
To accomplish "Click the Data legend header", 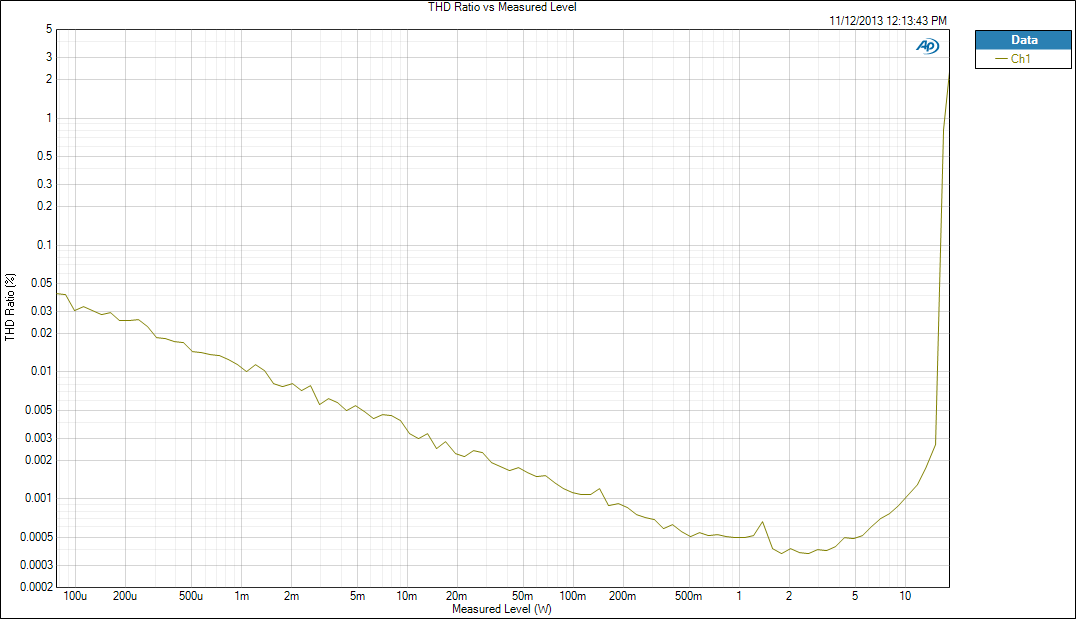I will click(1023, 40).
